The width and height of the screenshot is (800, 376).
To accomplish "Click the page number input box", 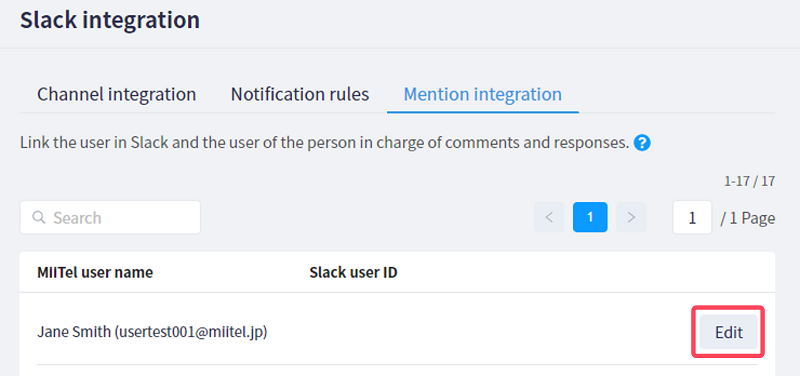I will pos(692,217).
